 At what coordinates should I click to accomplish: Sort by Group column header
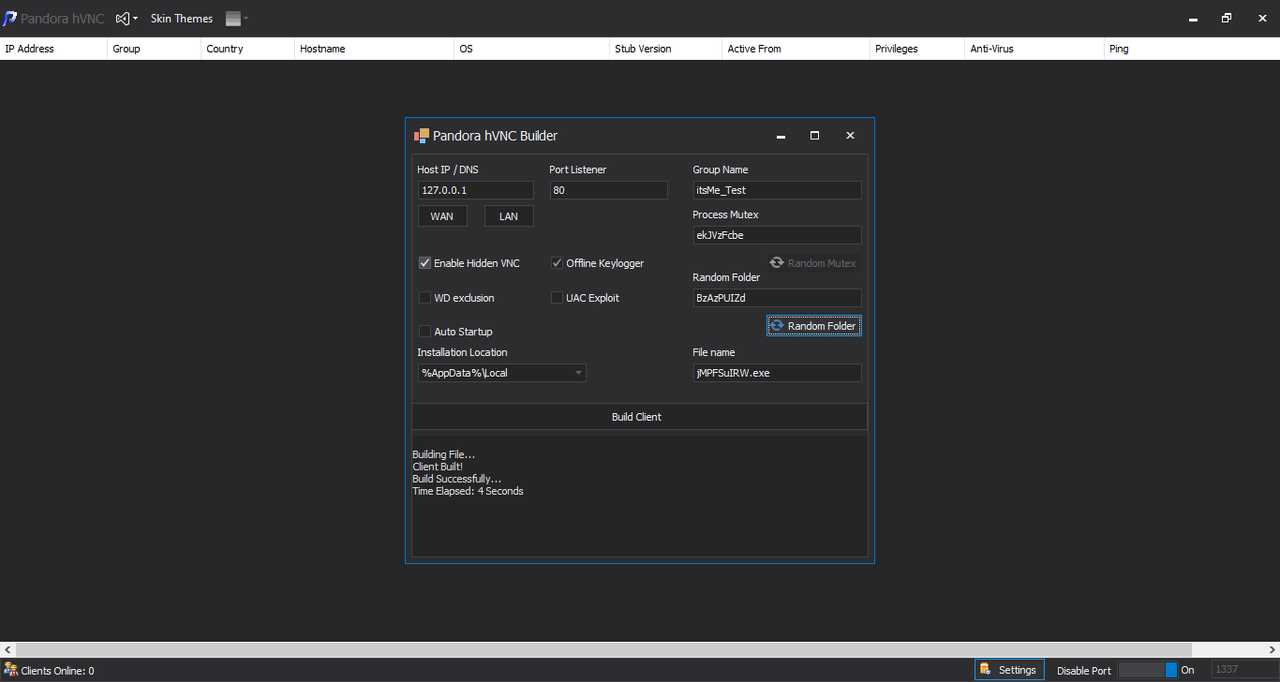tap(154, 49)
